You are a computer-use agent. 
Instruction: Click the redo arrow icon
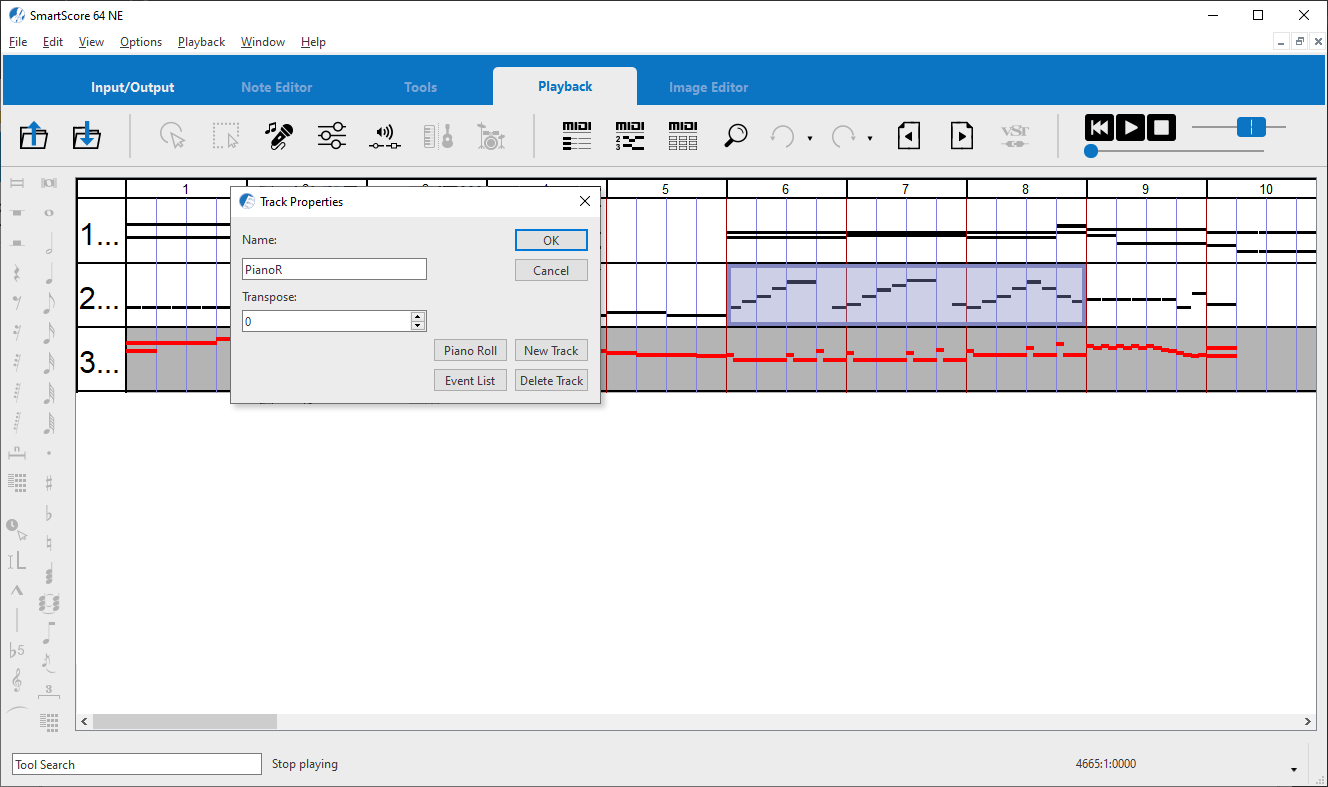pyautogui.click(x=844, y=135)
